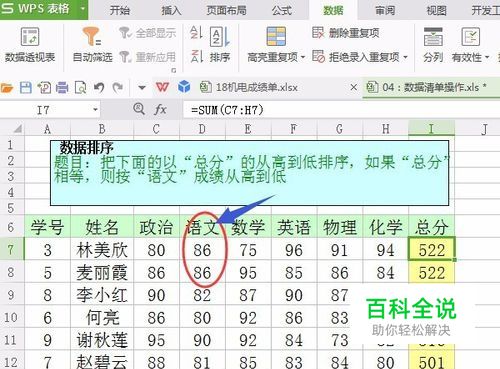This screenshot has height=369, width=500.
Task: Redo the last undone action
Action: coord(117,88)
